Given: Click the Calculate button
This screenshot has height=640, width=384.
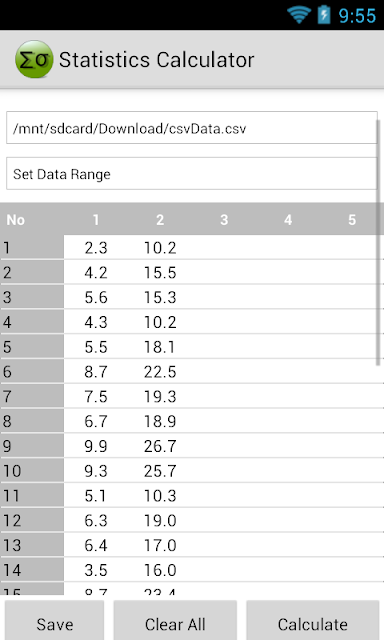Looking at the screenshot, I should pyautogui.click(x=313, y=620).
